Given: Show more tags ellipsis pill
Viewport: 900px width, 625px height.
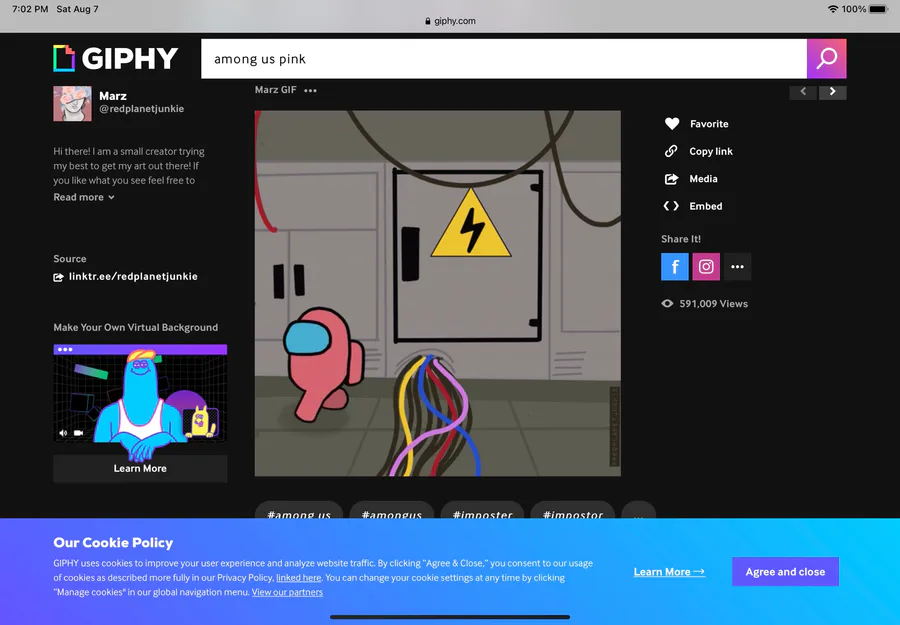Looking at the screenshot, I should pyautogui.click(x=638, y=510).
